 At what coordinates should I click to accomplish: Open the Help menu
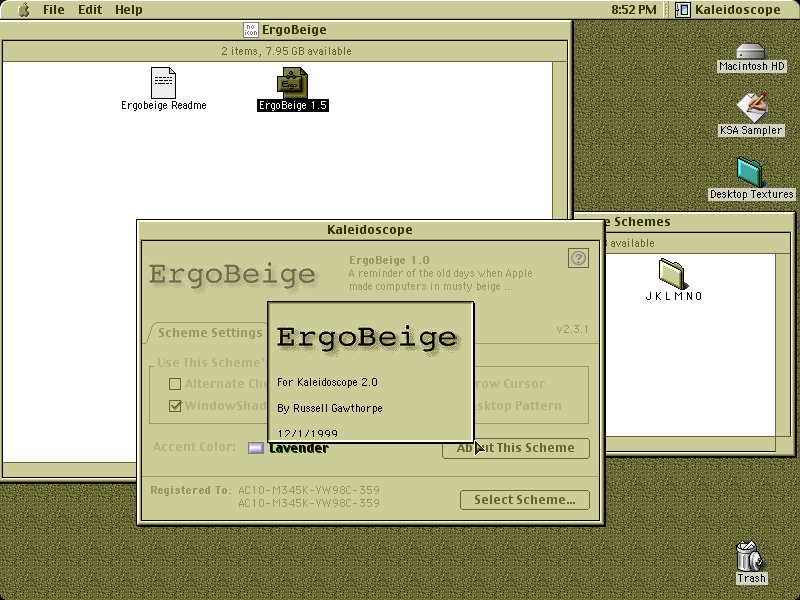pyautogui.click(x=129, y=10)
